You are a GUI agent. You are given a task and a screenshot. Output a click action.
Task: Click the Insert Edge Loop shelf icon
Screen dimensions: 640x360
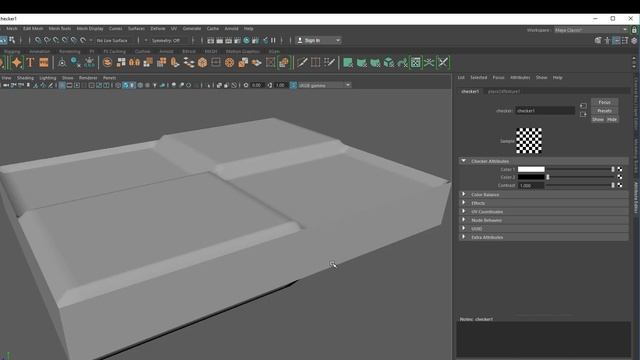point(316,62)
